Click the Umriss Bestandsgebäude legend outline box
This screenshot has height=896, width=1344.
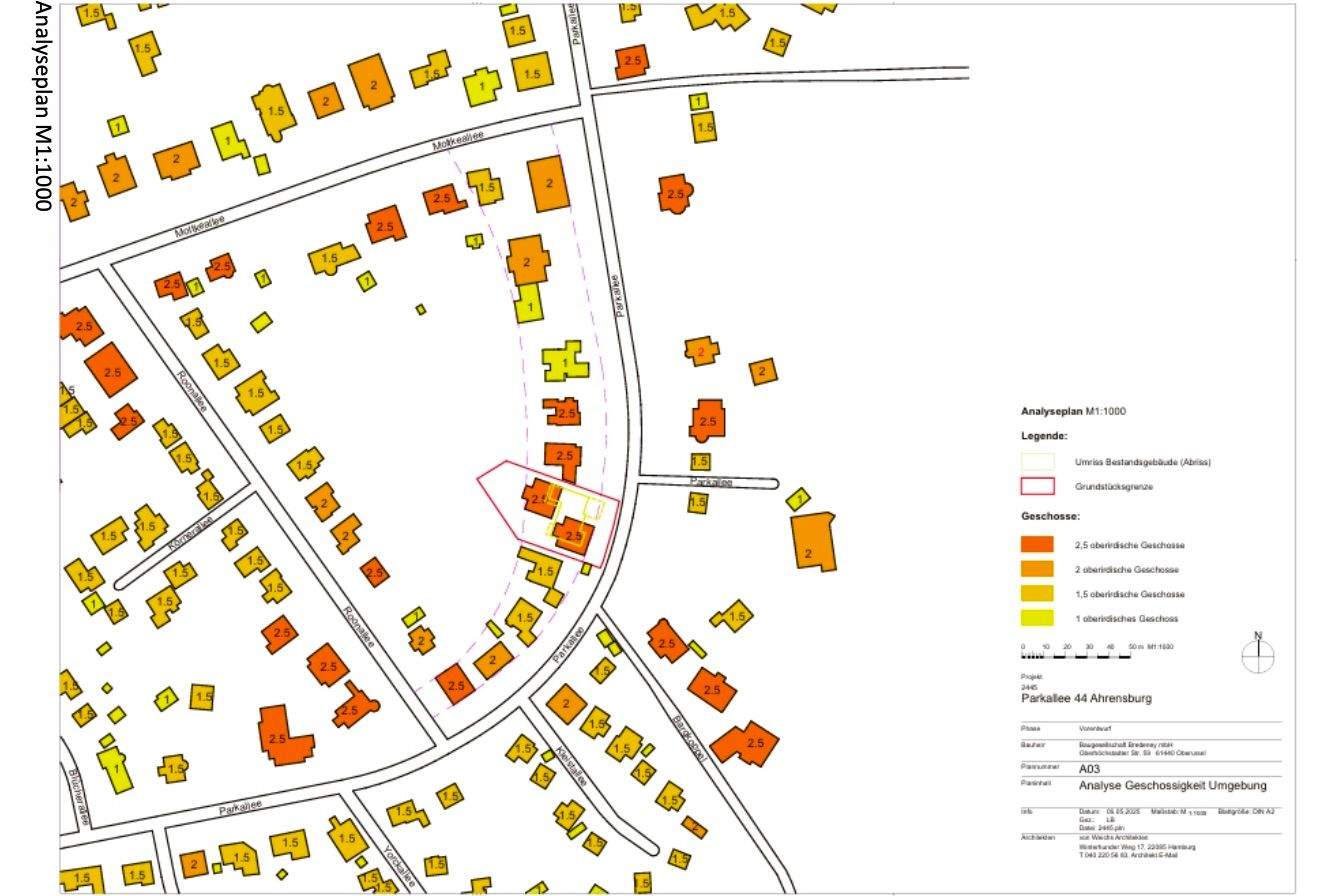pos(1037,462)
